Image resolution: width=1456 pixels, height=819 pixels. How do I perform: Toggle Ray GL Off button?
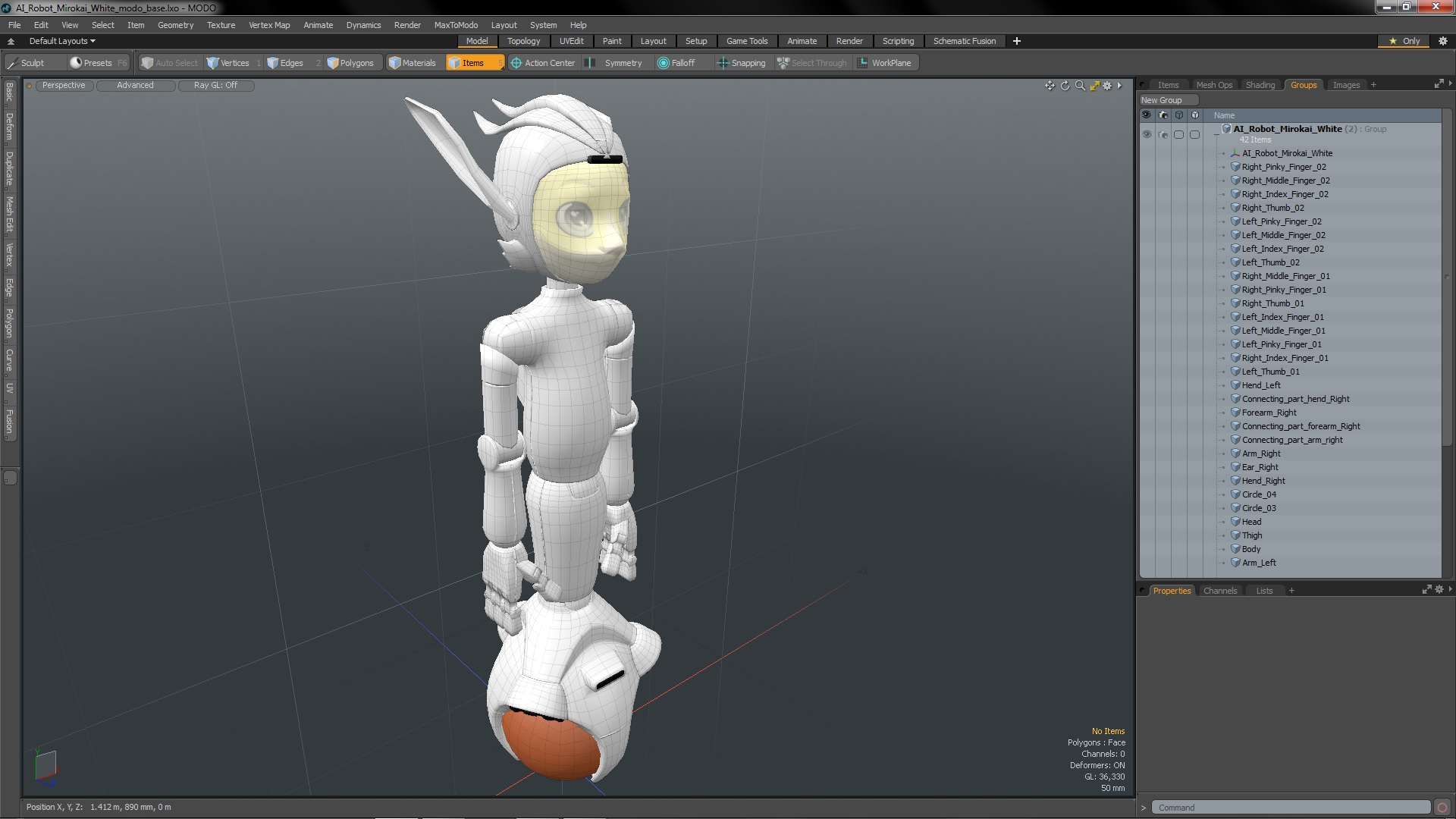tap(215, 85)
